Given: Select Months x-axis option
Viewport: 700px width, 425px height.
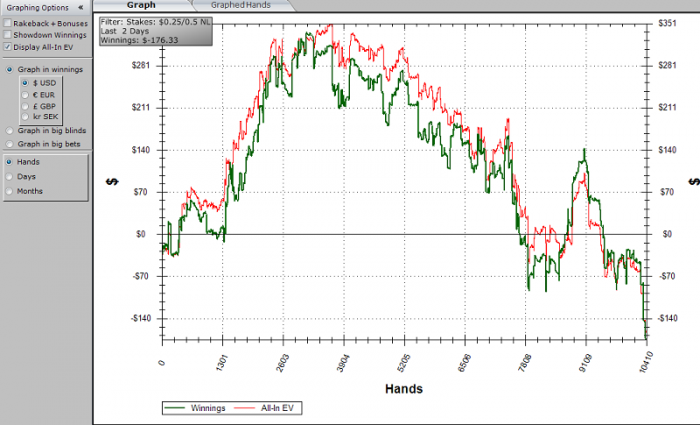Looking at the screenshot, I should [9, 191].
